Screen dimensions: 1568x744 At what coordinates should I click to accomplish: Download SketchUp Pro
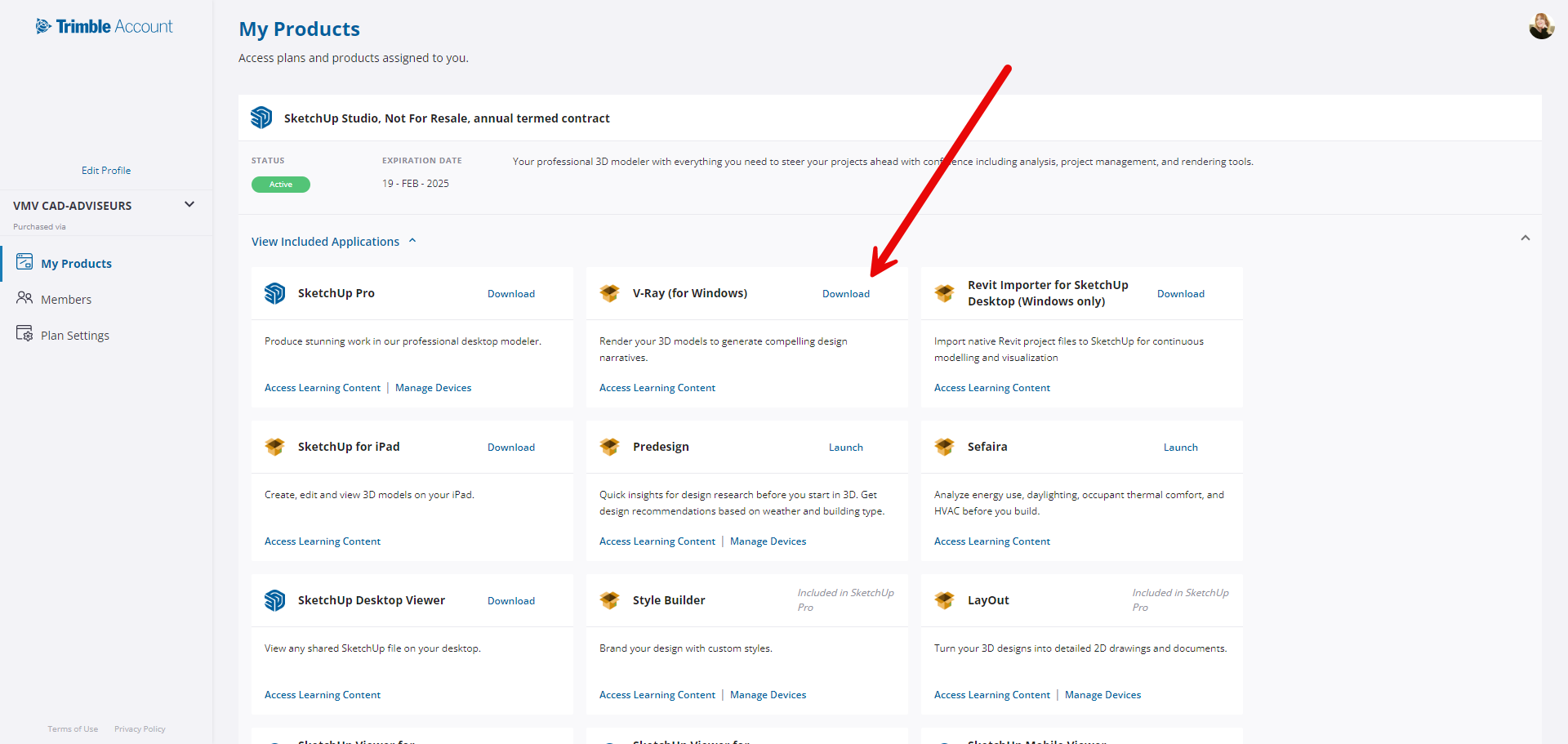click(511, 294)
